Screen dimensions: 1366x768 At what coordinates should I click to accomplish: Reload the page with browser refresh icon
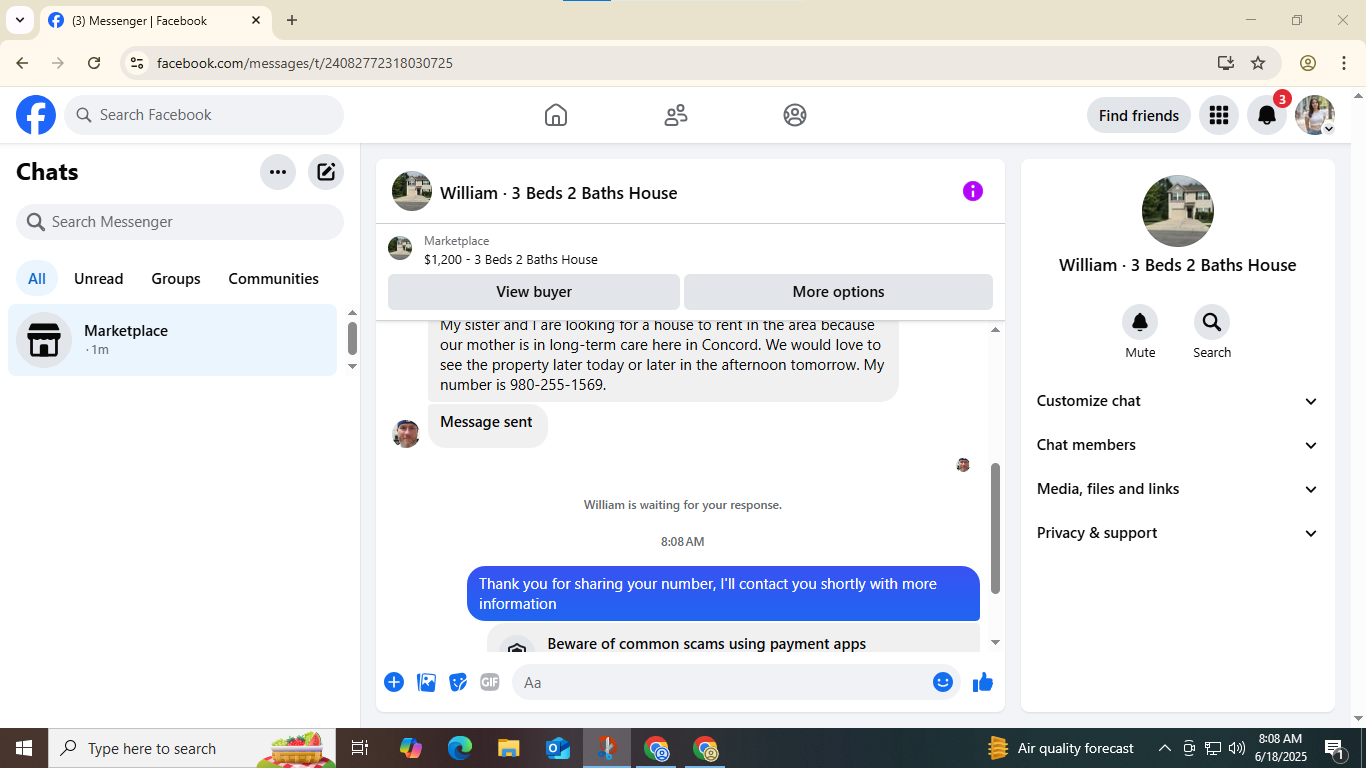click(x=94, y=63)
